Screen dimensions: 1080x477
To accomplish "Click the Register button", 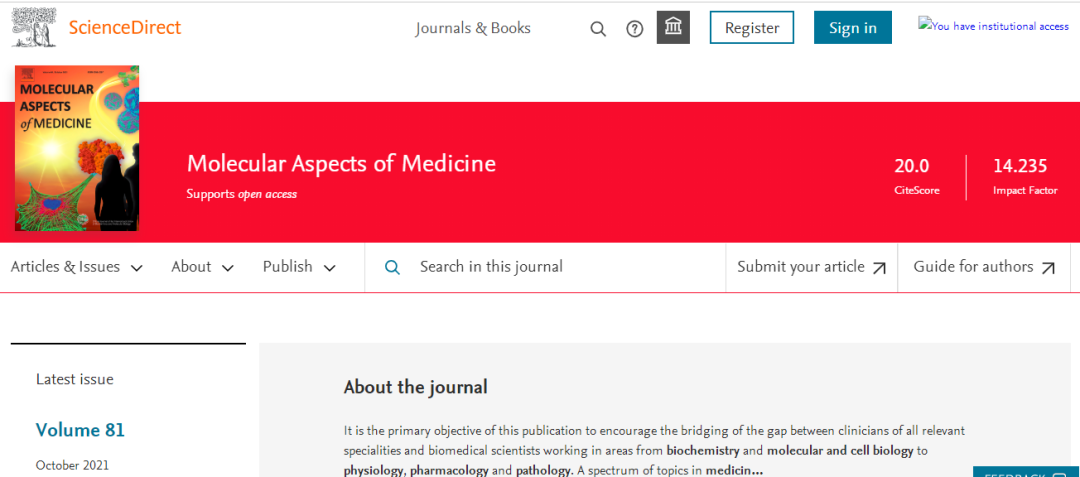I will pyautogui.click(x=751, y=28).
